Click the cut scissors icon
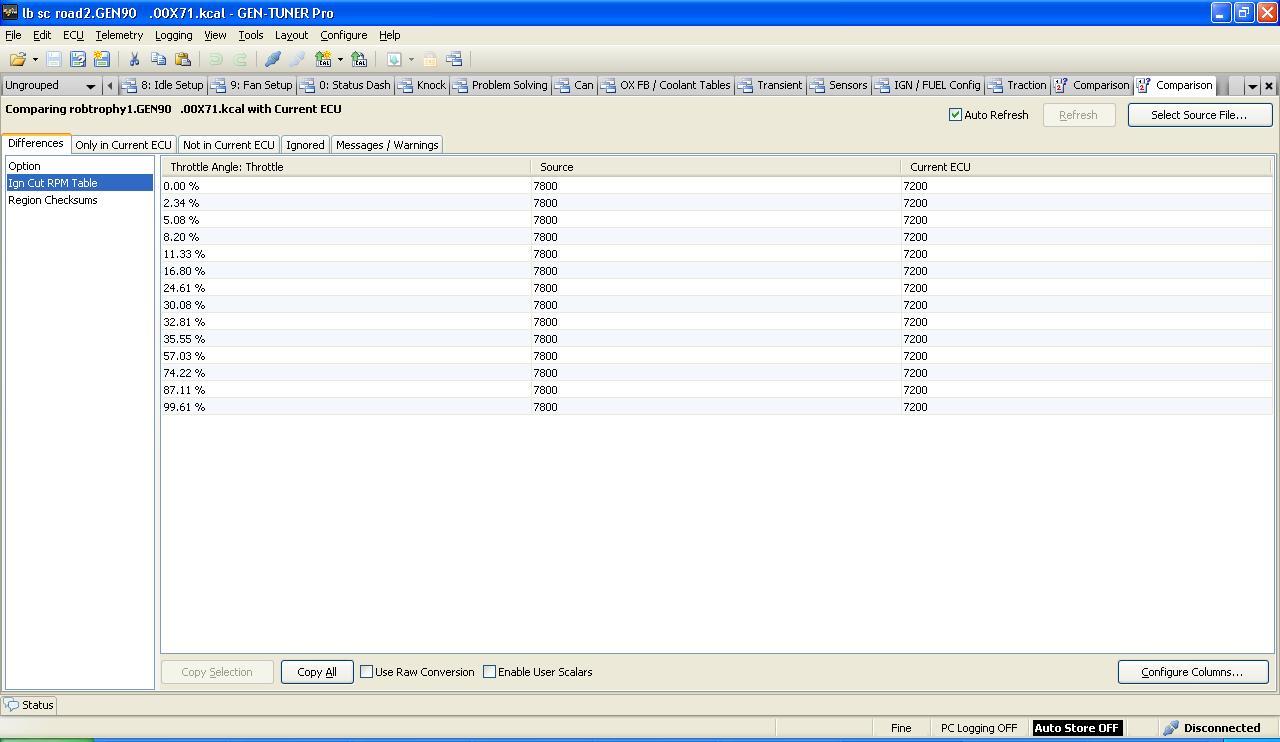The width and height of the screenshot is (1280, 742). (134, 60)
